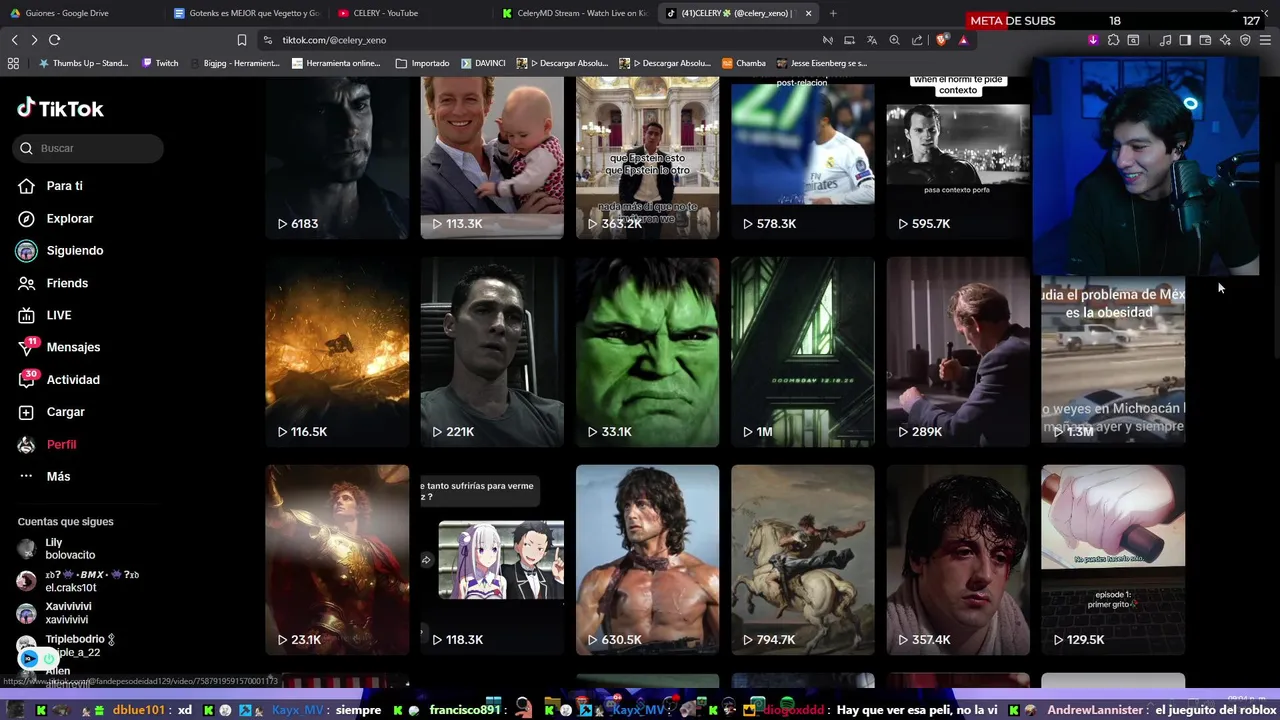This screenshot has height=720, width=1280.
Task: Open a new browser tab
Action: tap(833, 13)
